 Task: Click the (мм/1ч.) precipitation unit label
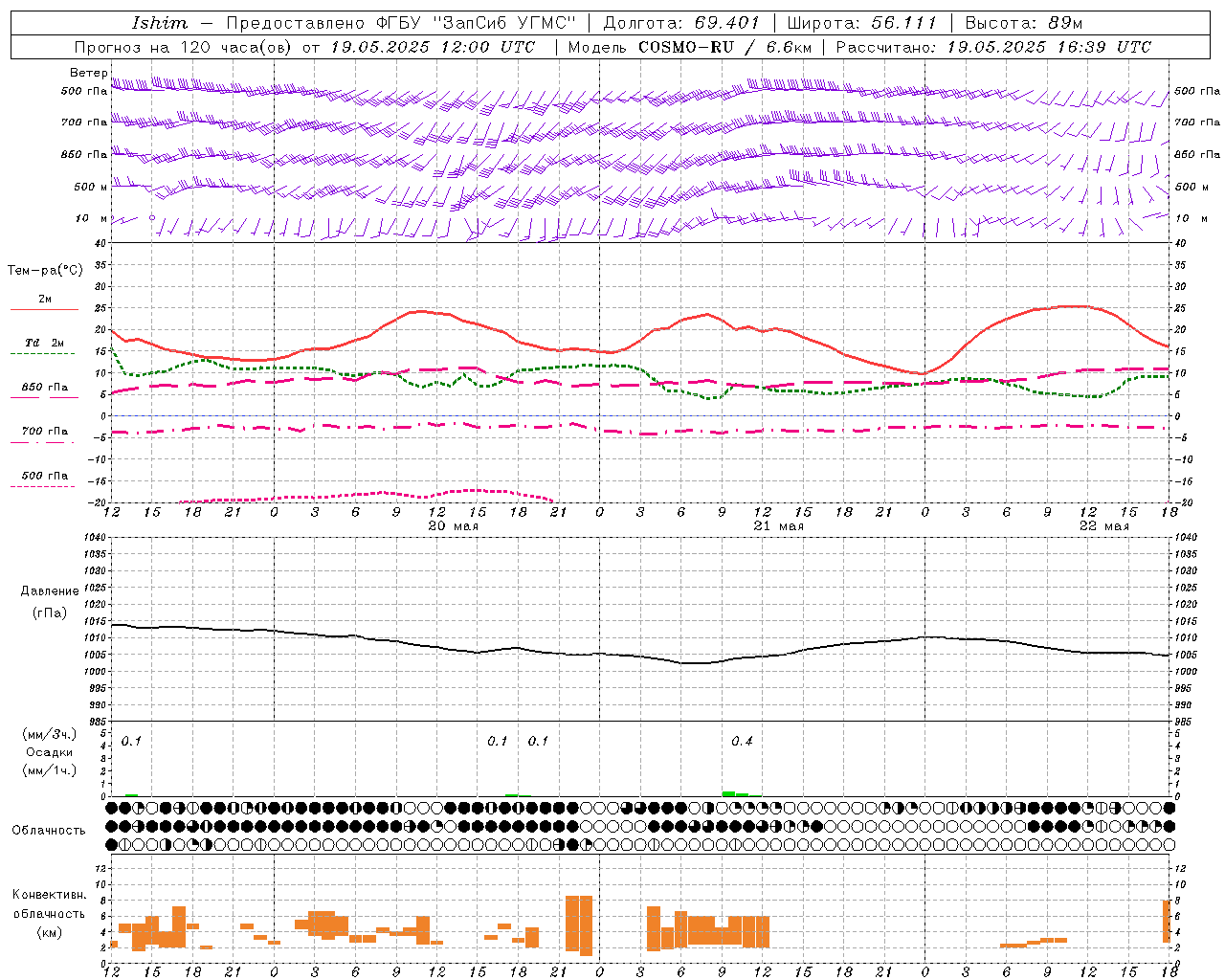(50, 770)
